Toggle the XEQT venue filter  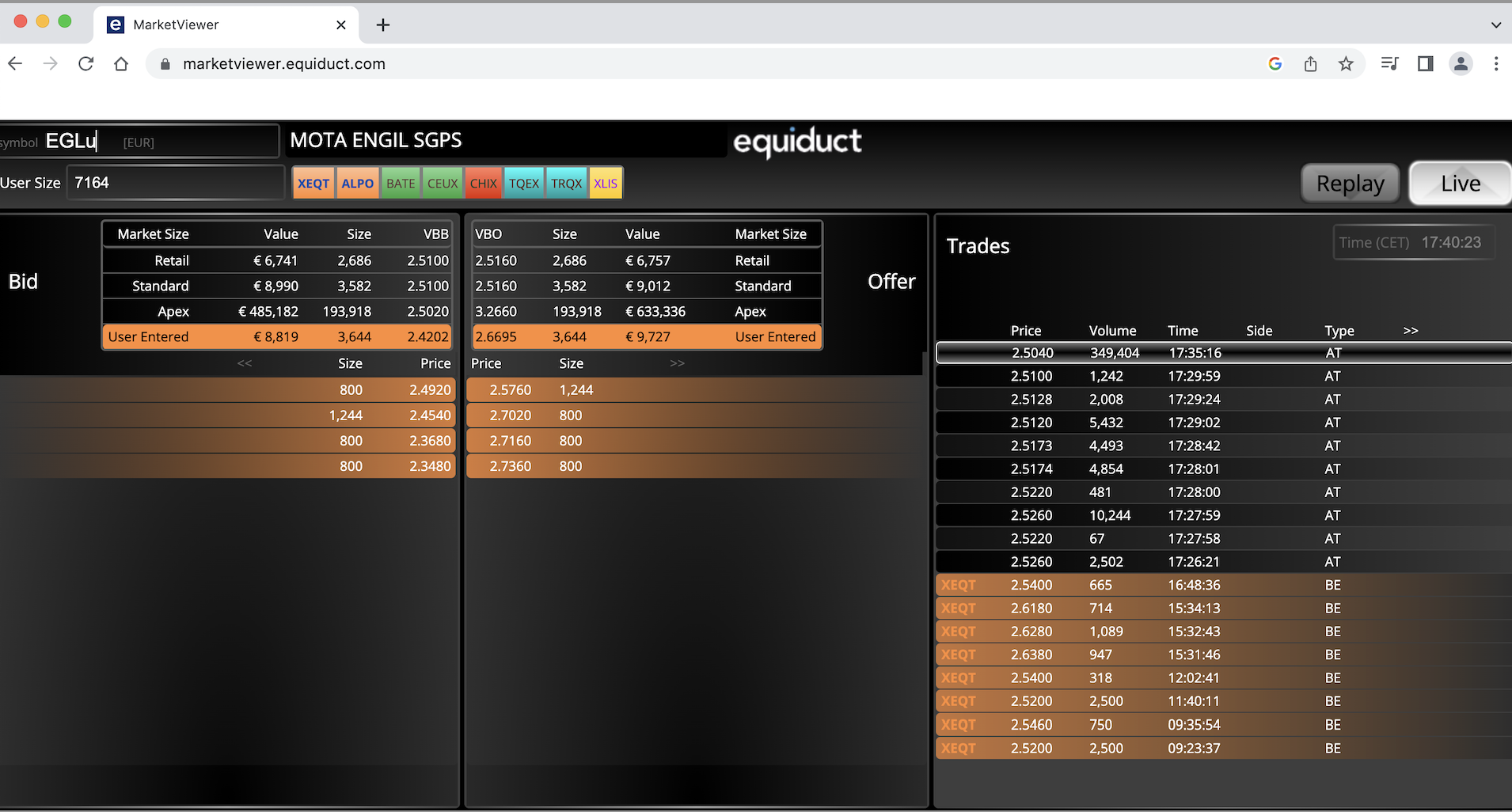click(x=313, y=184)
